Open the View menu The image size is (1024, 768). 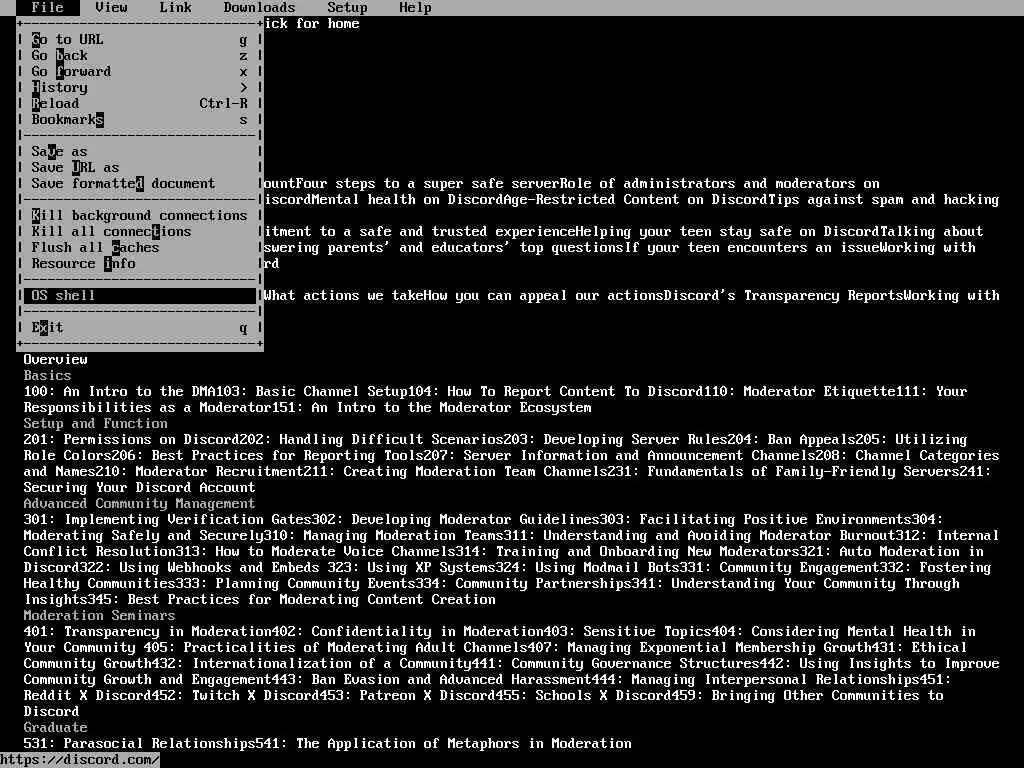click(111, 8)
